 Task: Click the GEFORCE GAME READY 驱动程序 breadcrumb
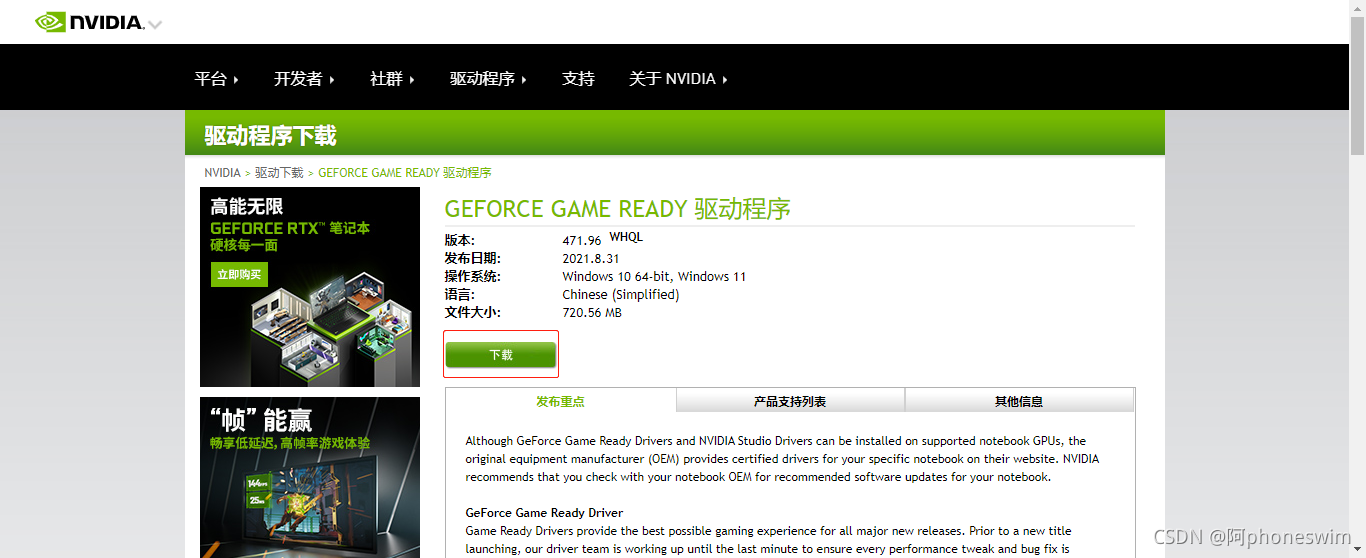(x=405, y=173)
